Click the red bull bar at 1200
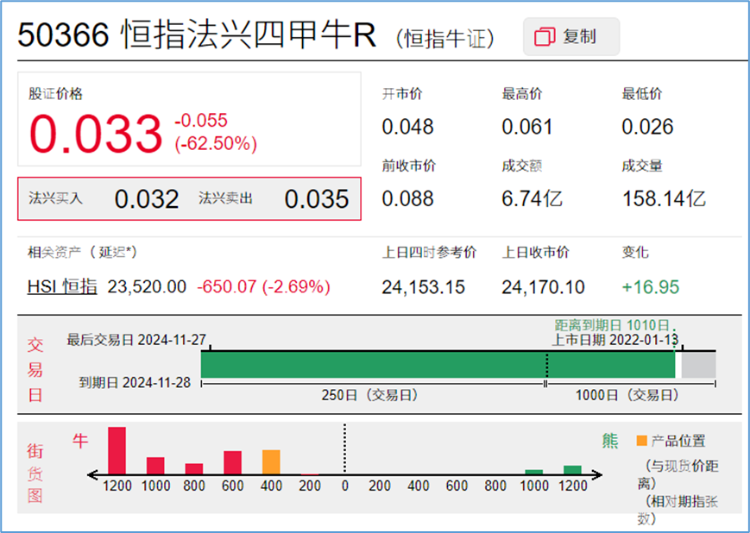750x533 pixels. 117,450
